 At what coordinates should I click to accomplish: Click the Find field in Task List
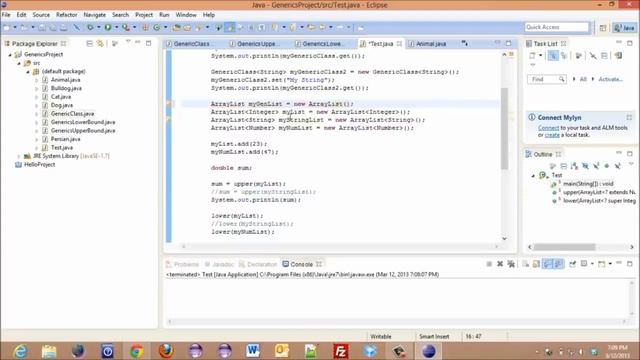point(546,79)
